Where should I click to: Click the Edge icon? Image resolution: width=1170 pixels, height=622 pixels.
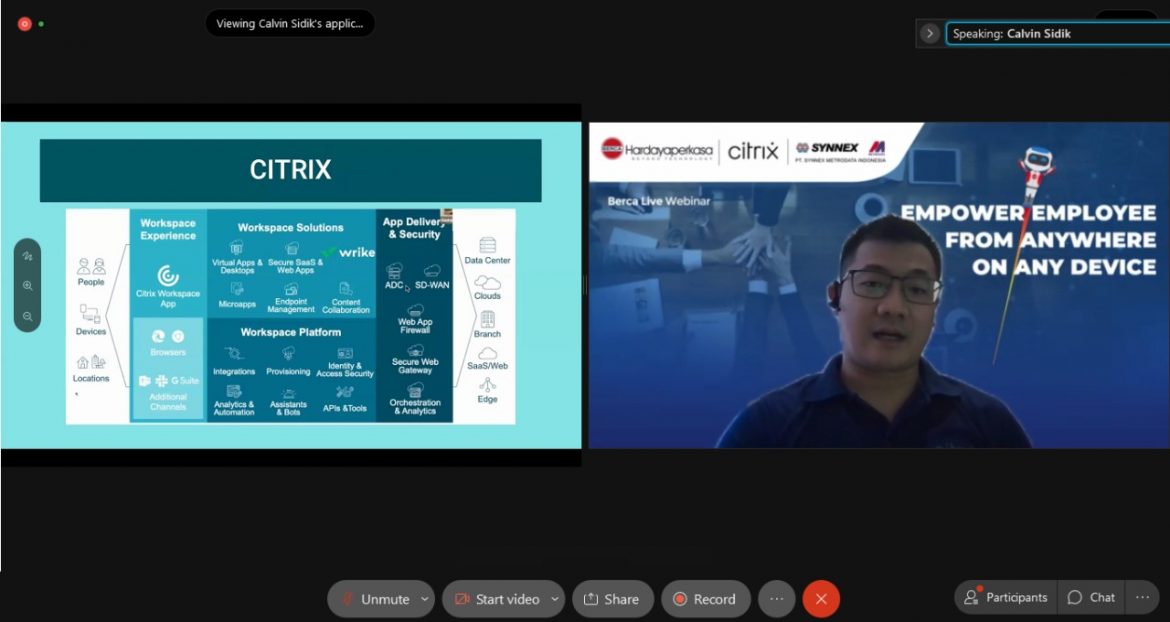point(487,385)
